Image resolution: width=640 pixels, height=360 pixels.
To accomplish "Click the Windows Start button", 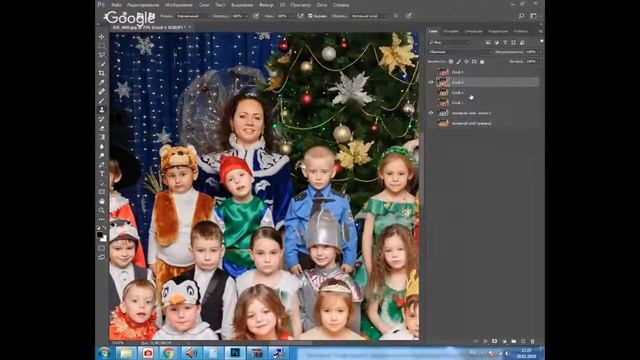I will pos(104,353).
